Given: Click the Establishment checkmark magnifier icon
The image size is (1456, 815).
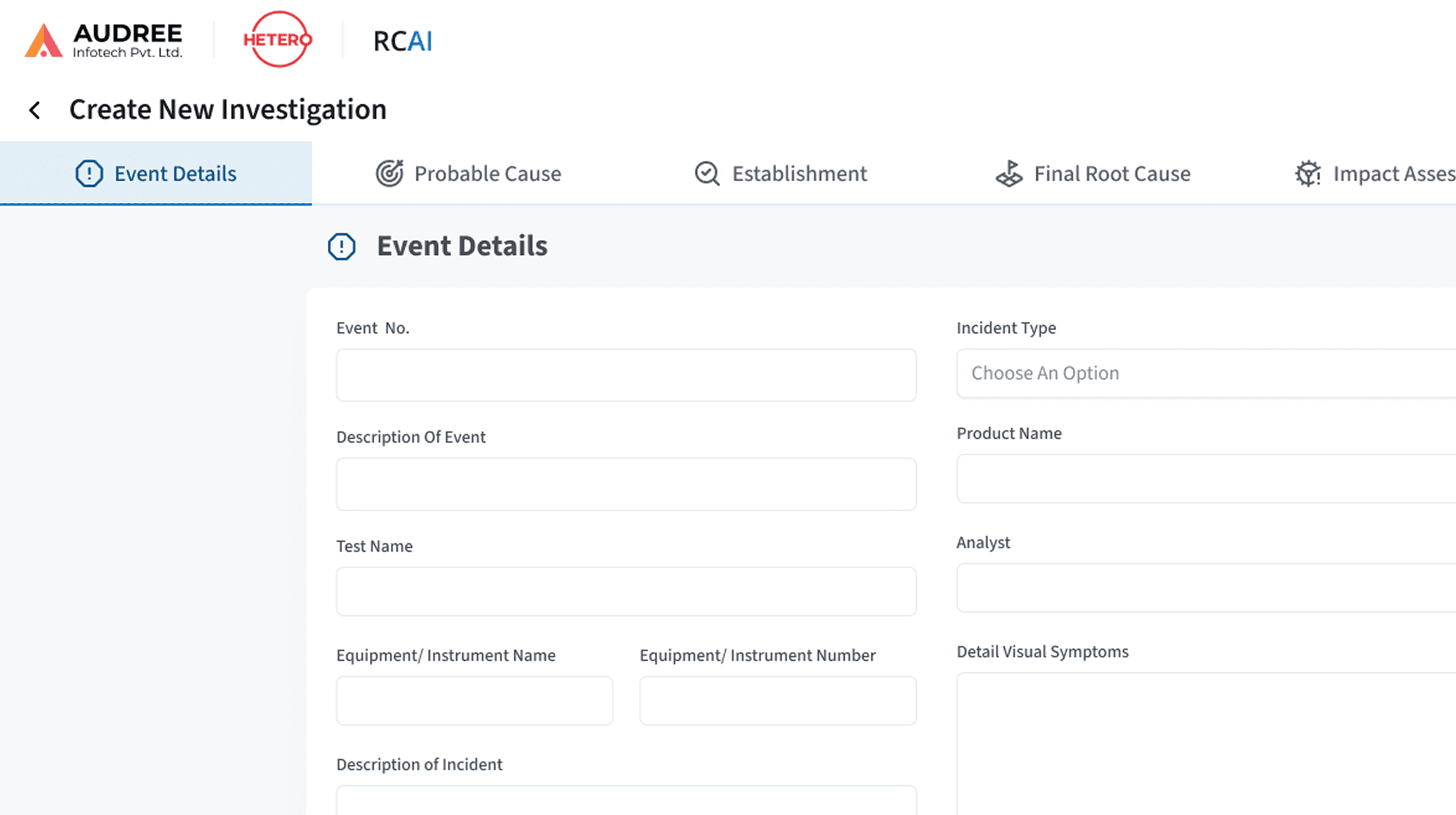Looking at the screenshot, I should 706,174.
